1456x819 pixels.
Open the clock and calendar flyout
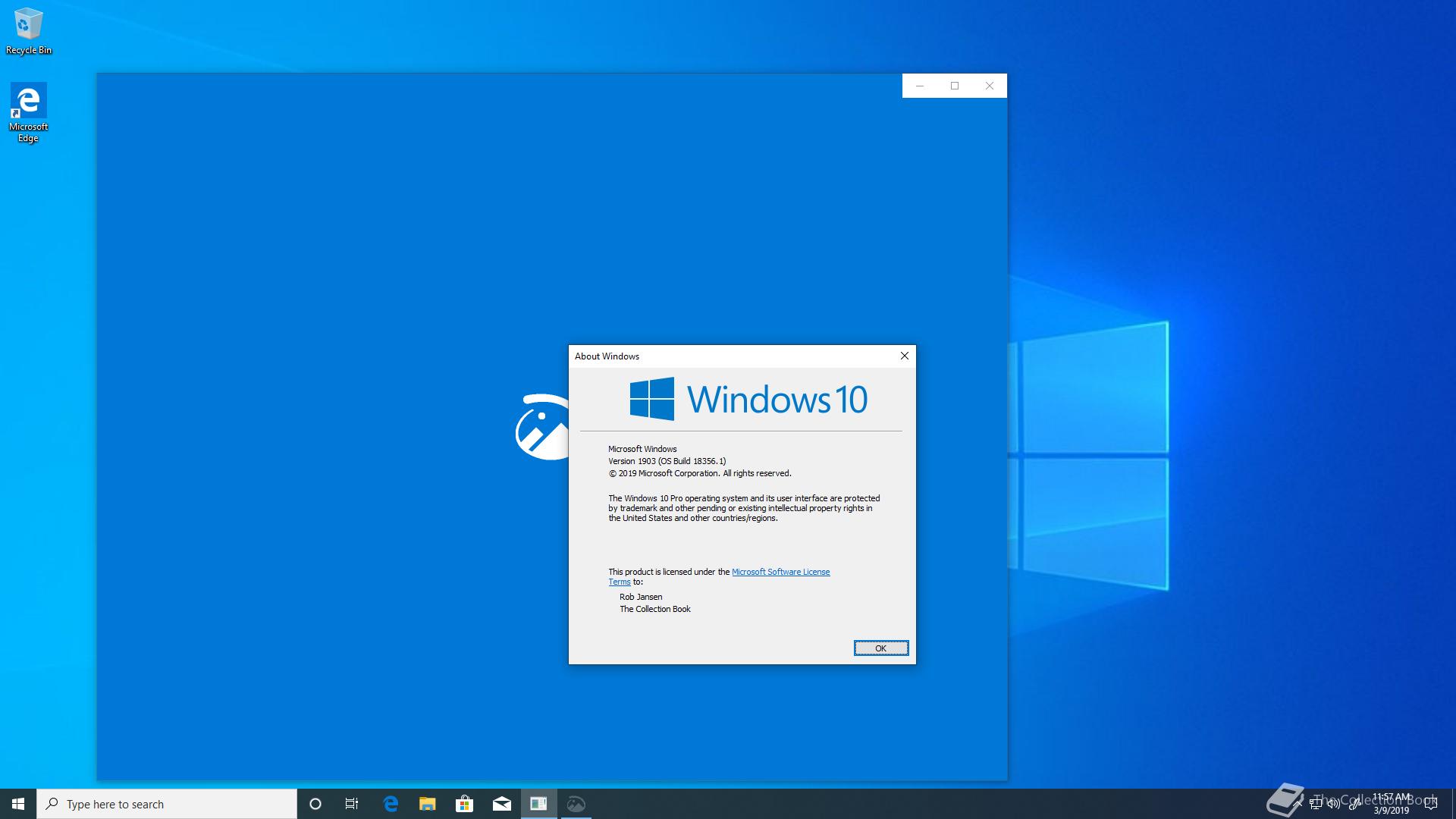[x=1392, y=804]
